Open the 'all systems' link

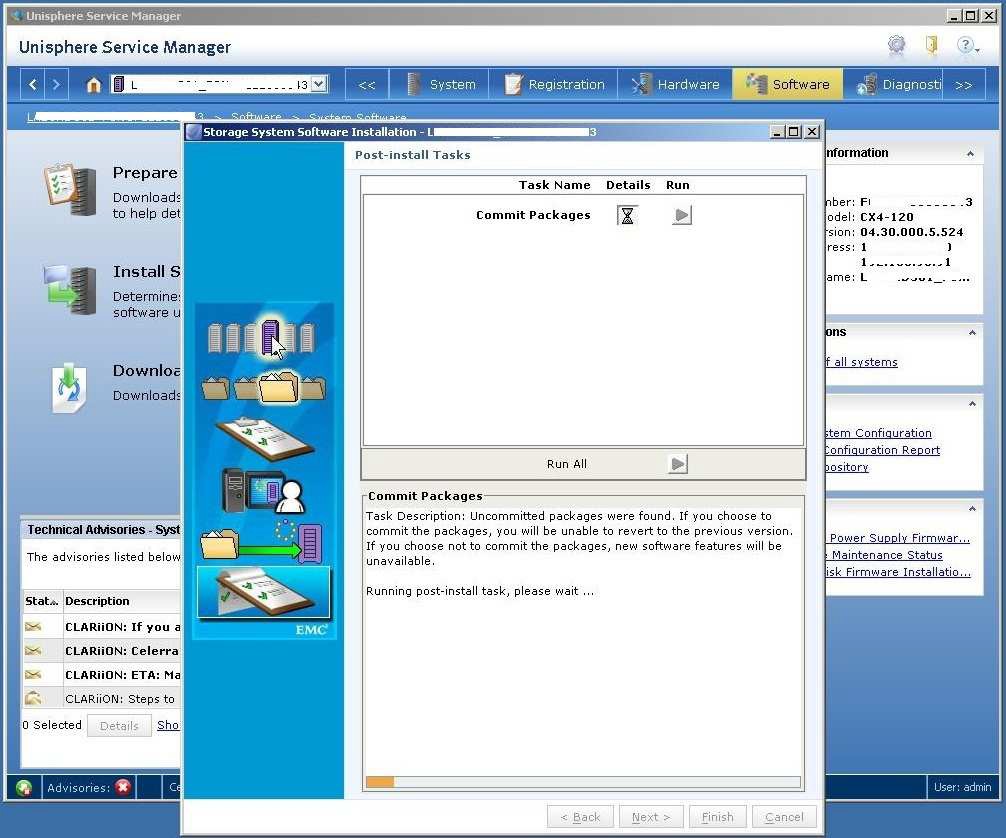tap(861, 362)
